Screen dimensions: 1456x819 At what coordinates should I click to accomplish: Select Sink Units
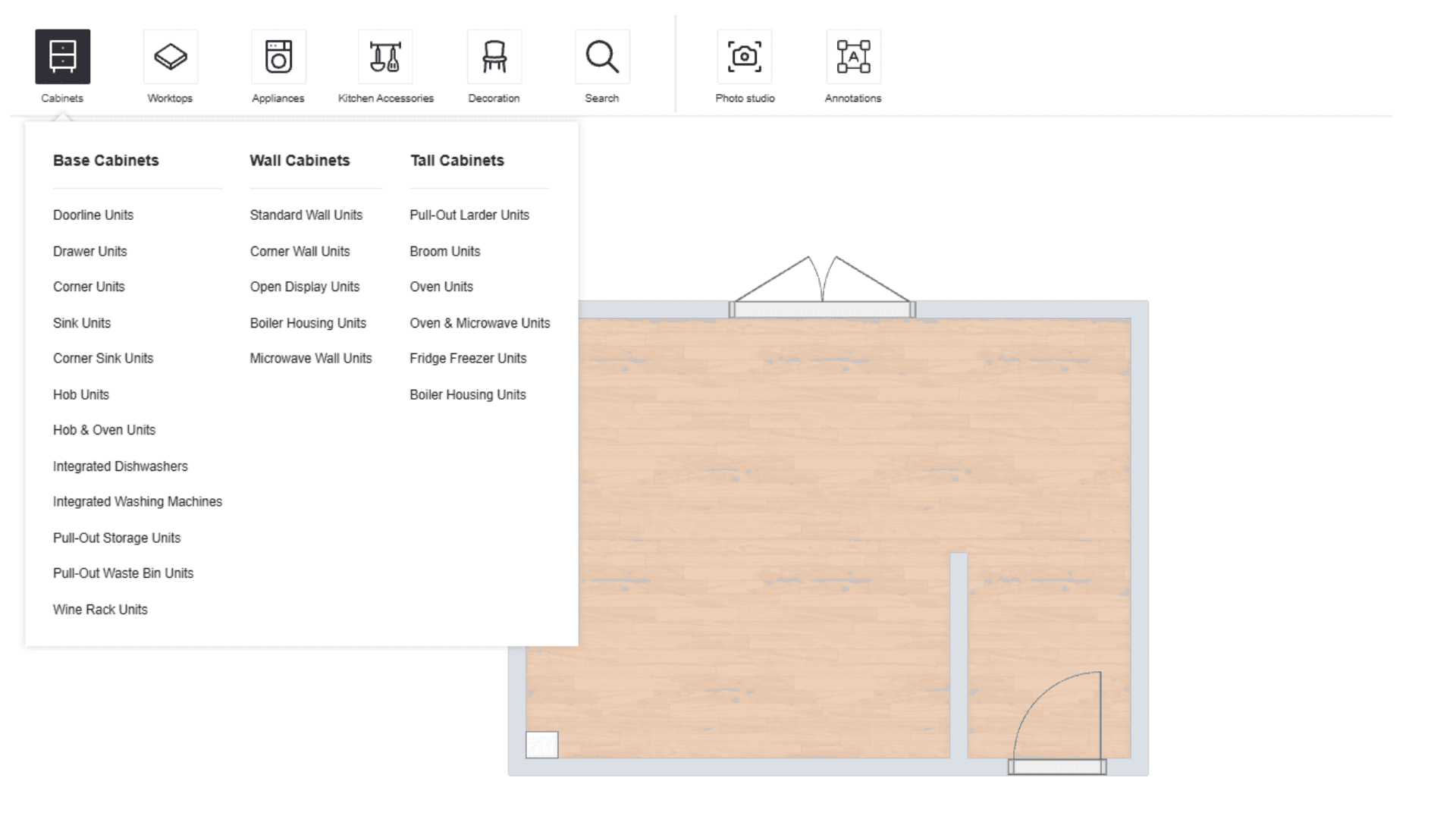point(82,323)
